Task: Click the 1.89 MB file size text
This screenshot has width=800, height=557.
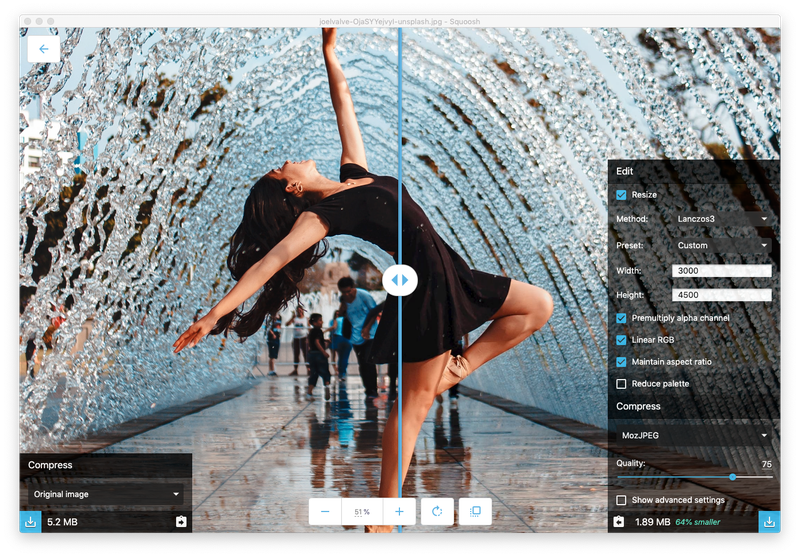Action: click(x=653, y=522)
